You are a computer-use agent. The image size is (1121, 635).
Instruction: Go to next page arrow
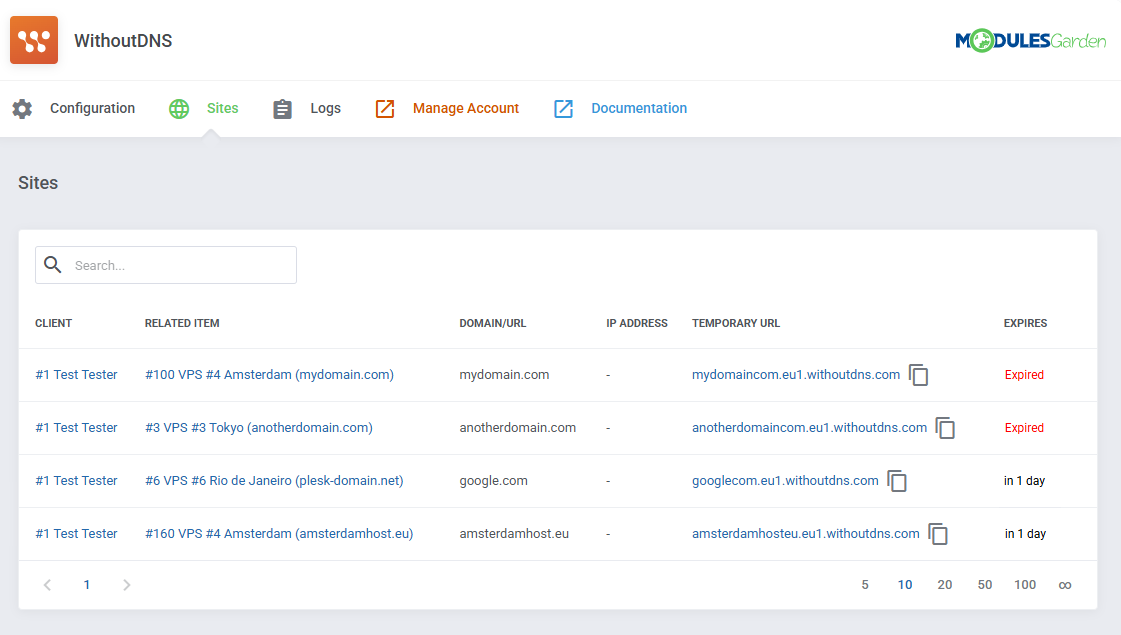tap(127, 585)
